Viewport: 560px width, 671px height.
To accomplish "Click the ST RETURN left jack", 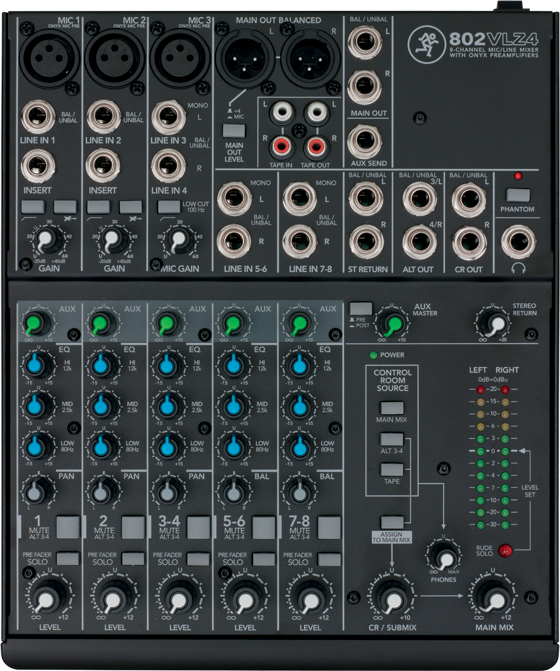I will coord(366,199).
